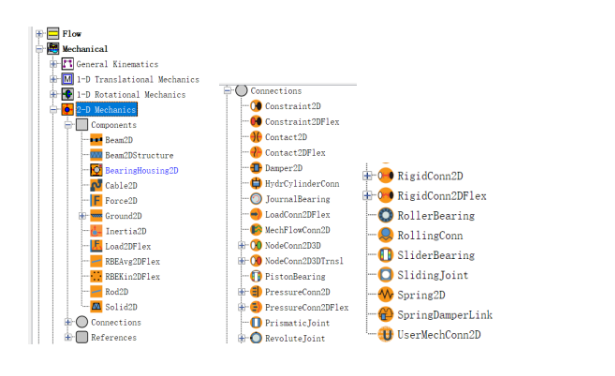Image resolution: width=615 pixels, height=376 pixels.
Task: Select the UserMechConn2D icon
Action: coord(386,334)
